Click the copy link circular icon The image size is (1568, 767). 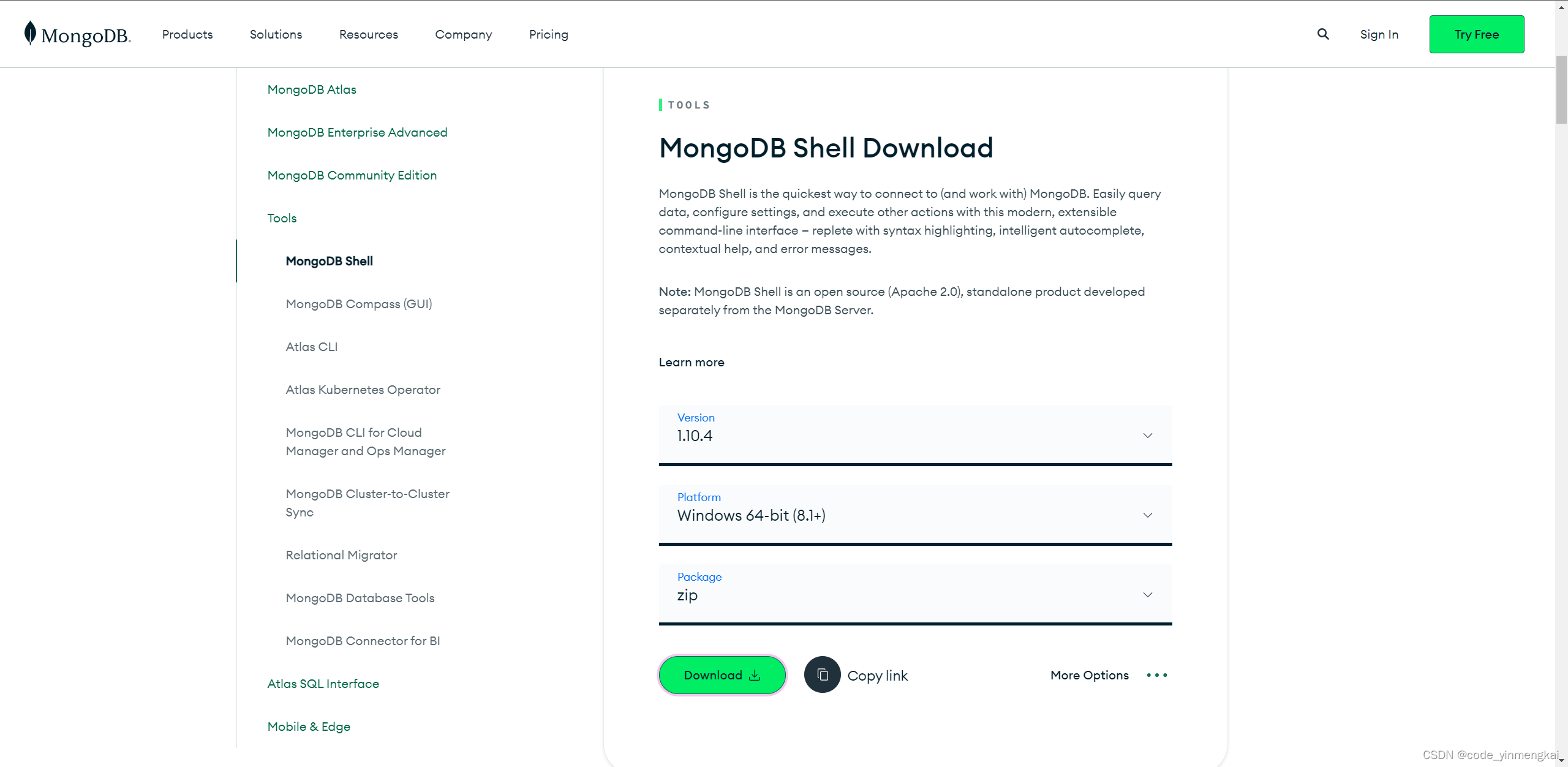click(x=823, y=674)
